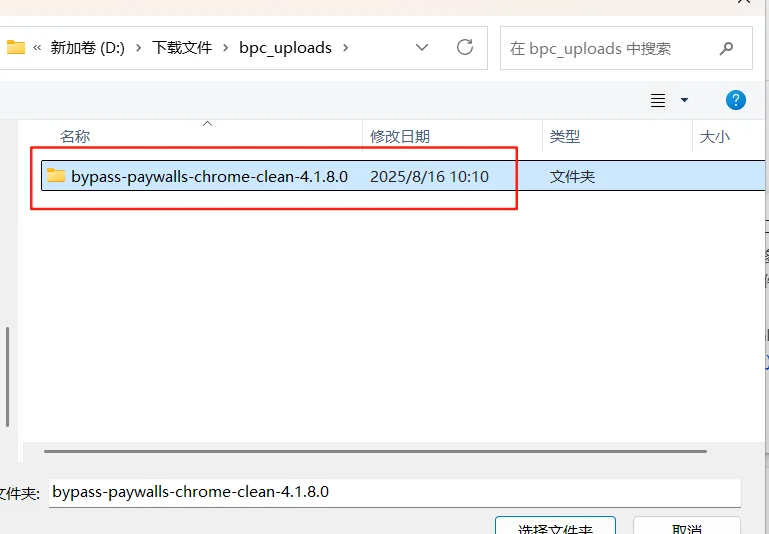The width and height of the screenshot is (769, 534).
Task: Click the horizontal scrollbar in file list
Action: (375, 451)
